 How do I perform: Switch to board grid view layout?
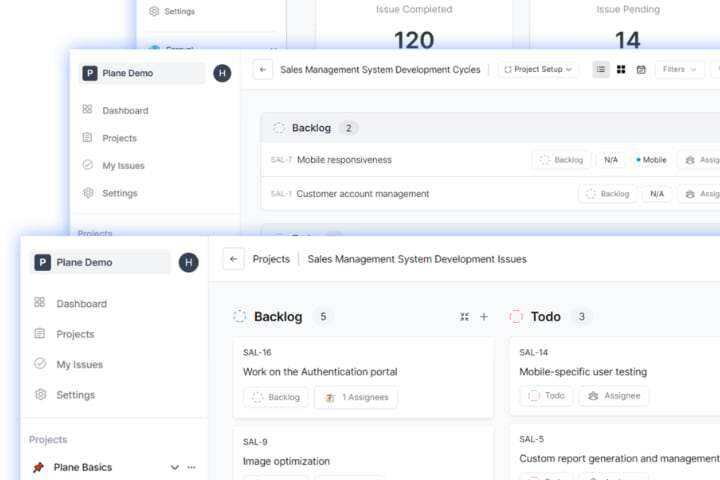[621, 70]
